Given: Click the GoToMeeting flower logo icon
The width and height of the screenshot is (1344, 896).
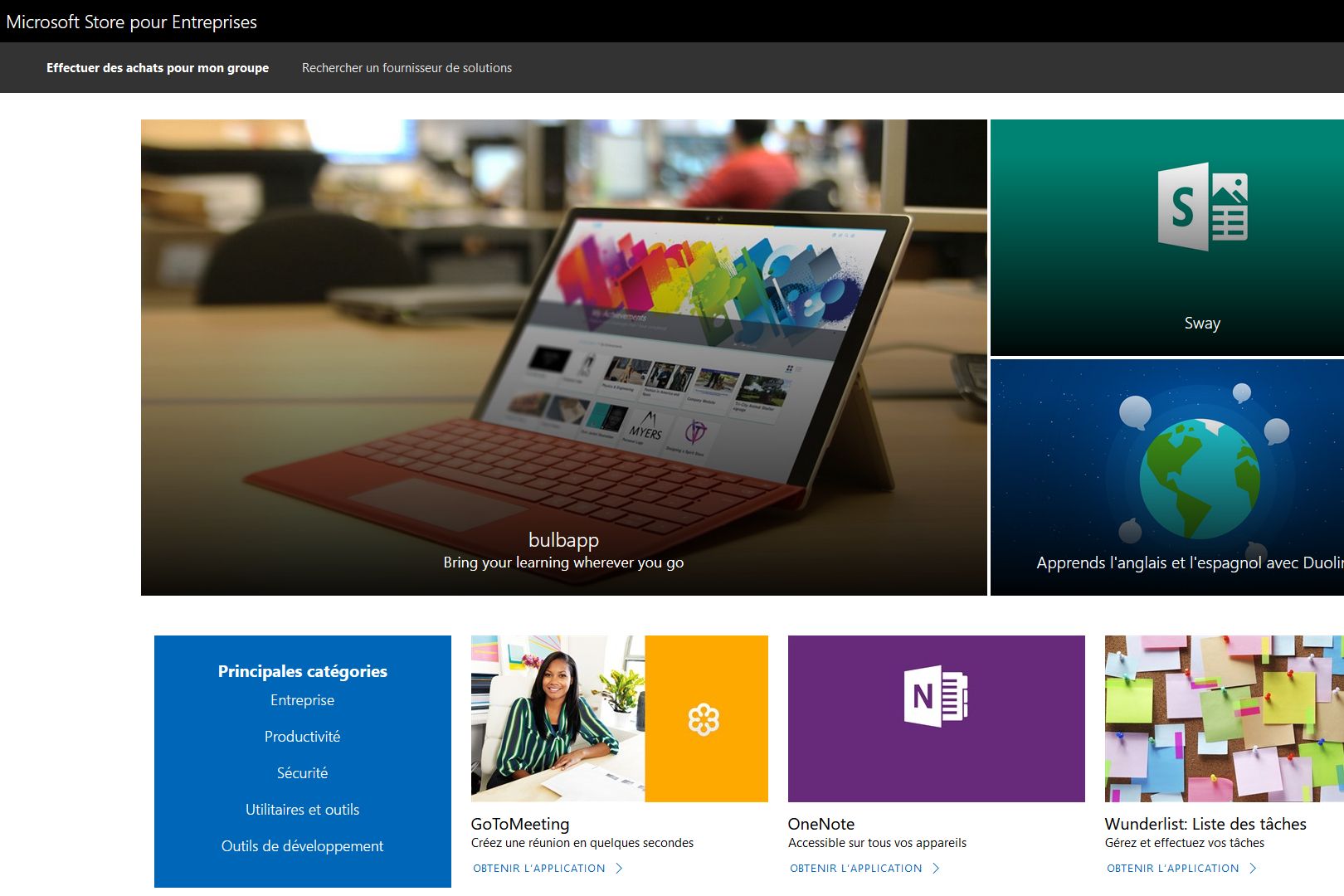Looking at the screenshot, I should coord(704,719).
